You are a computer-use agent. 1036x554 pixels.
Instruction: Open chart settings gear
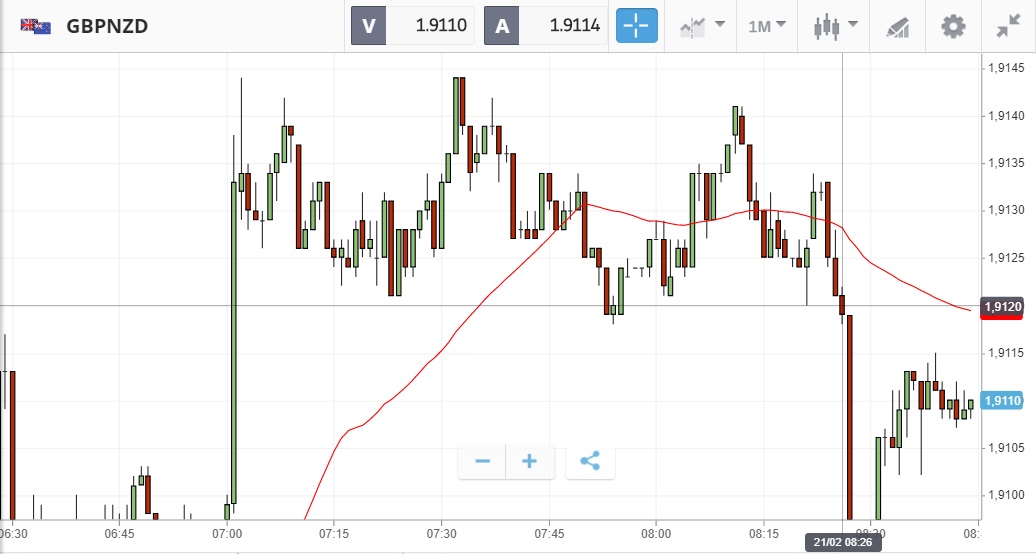click(x=953, y=26)
